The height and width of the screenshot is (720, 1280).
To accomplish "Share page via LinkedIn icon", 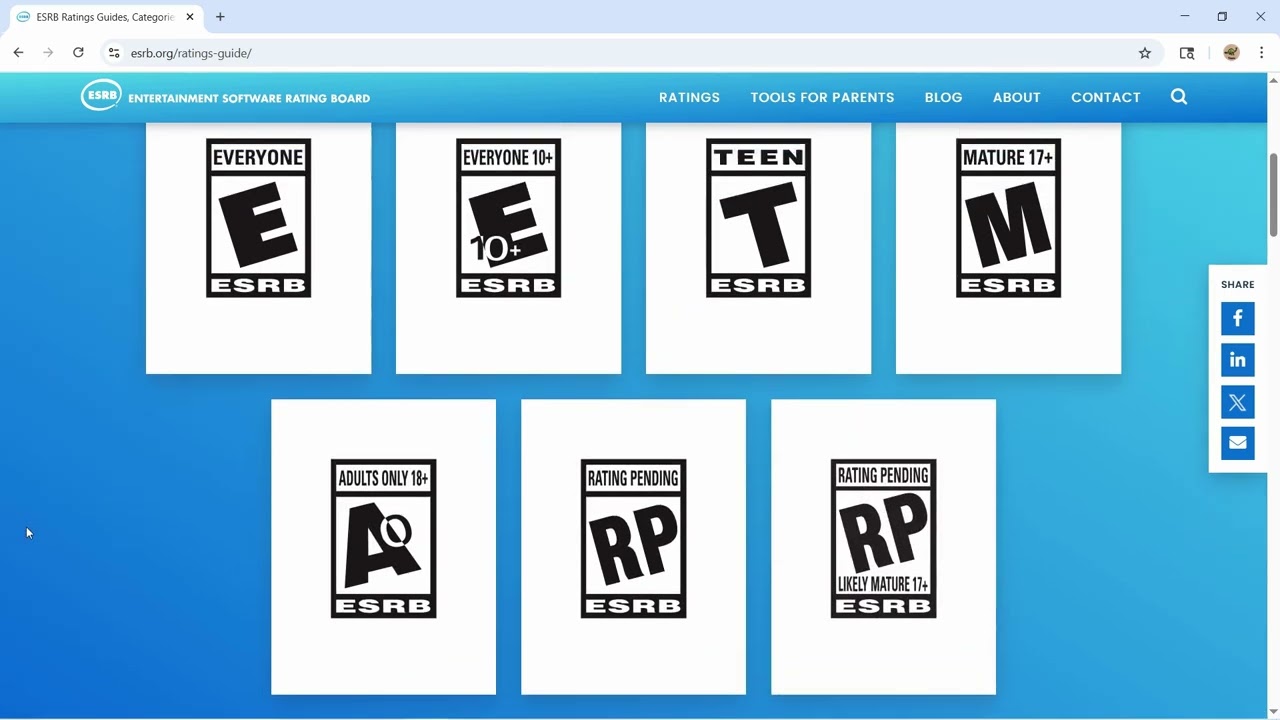I will pos(1237,360).
